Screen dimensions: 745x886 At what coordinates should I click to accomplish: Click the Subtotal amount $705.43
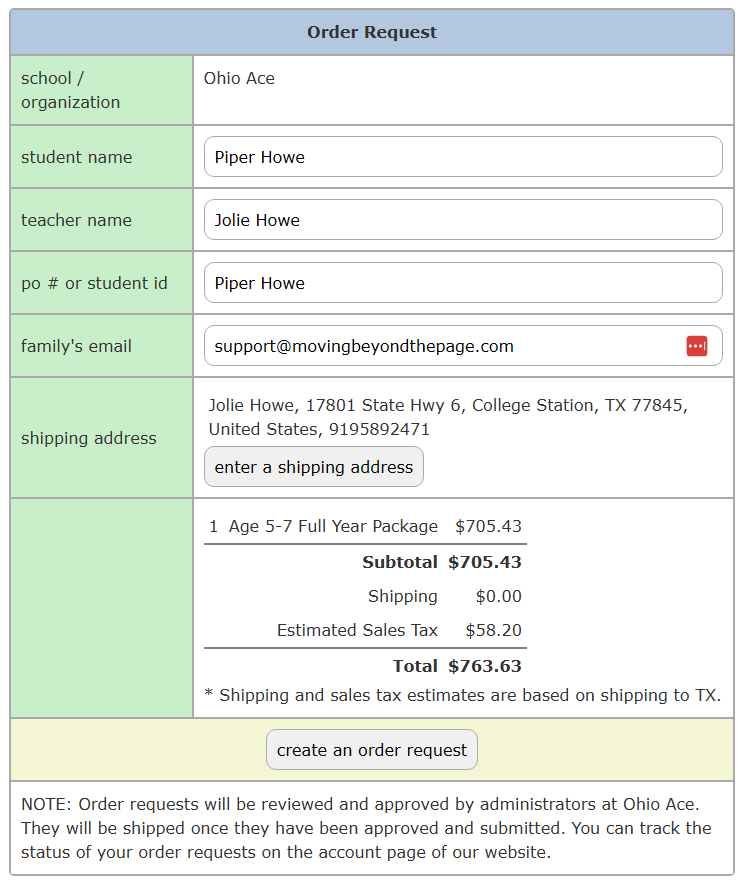(x=485, y=562)
